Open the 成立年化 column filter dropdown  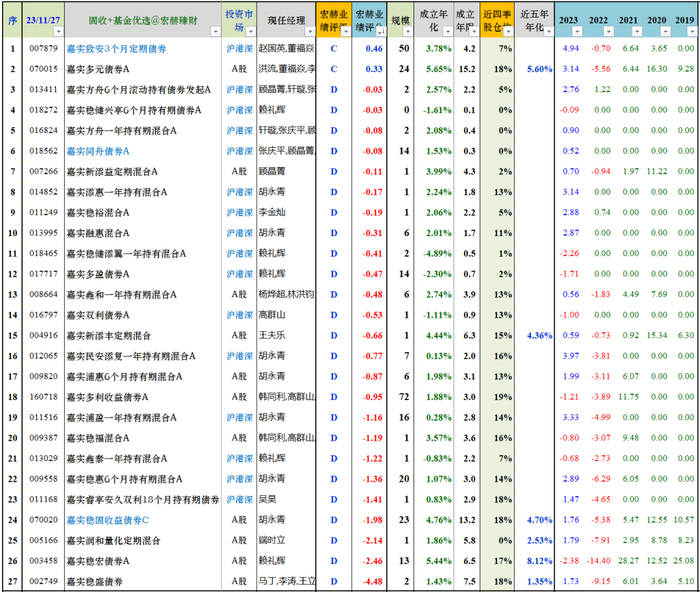pyautogui.click(x=447, y=31)
